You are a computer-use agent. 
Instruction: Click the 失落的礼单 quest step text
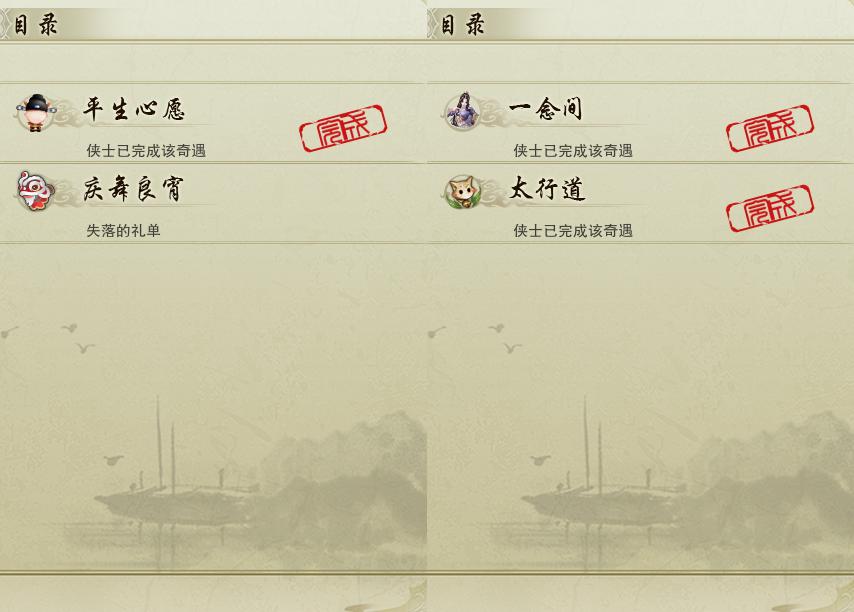(x=123, y=231)
